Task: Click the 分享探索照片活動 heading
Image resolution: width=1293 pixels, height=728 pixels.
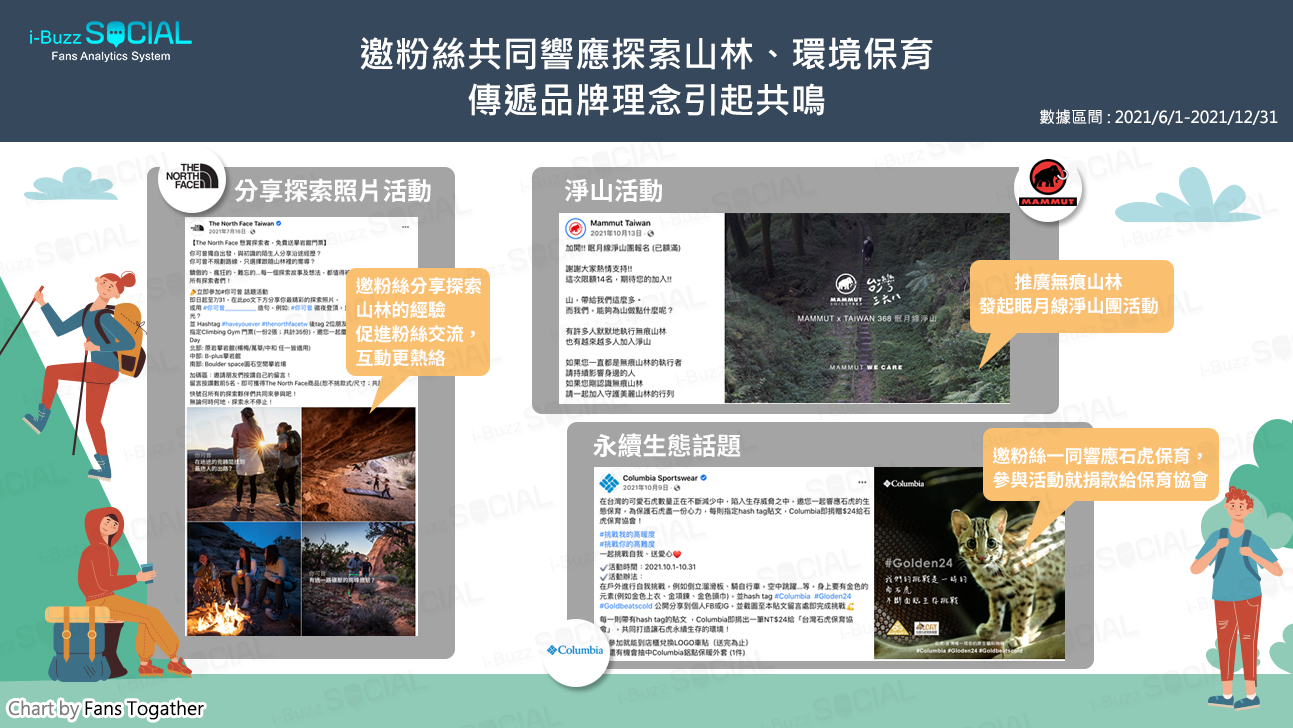Action: 333,190
